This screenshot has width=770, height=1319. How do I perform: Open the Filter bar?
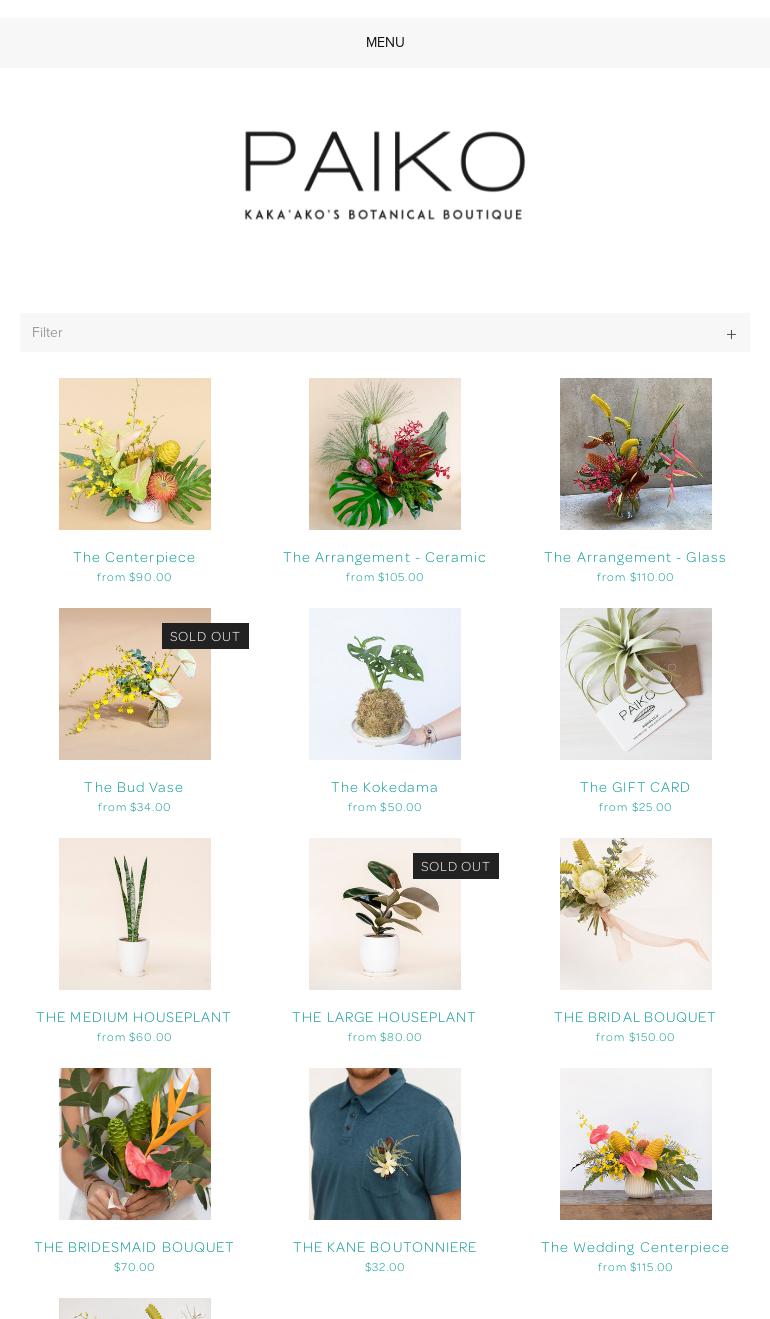(x=385, y=332)
